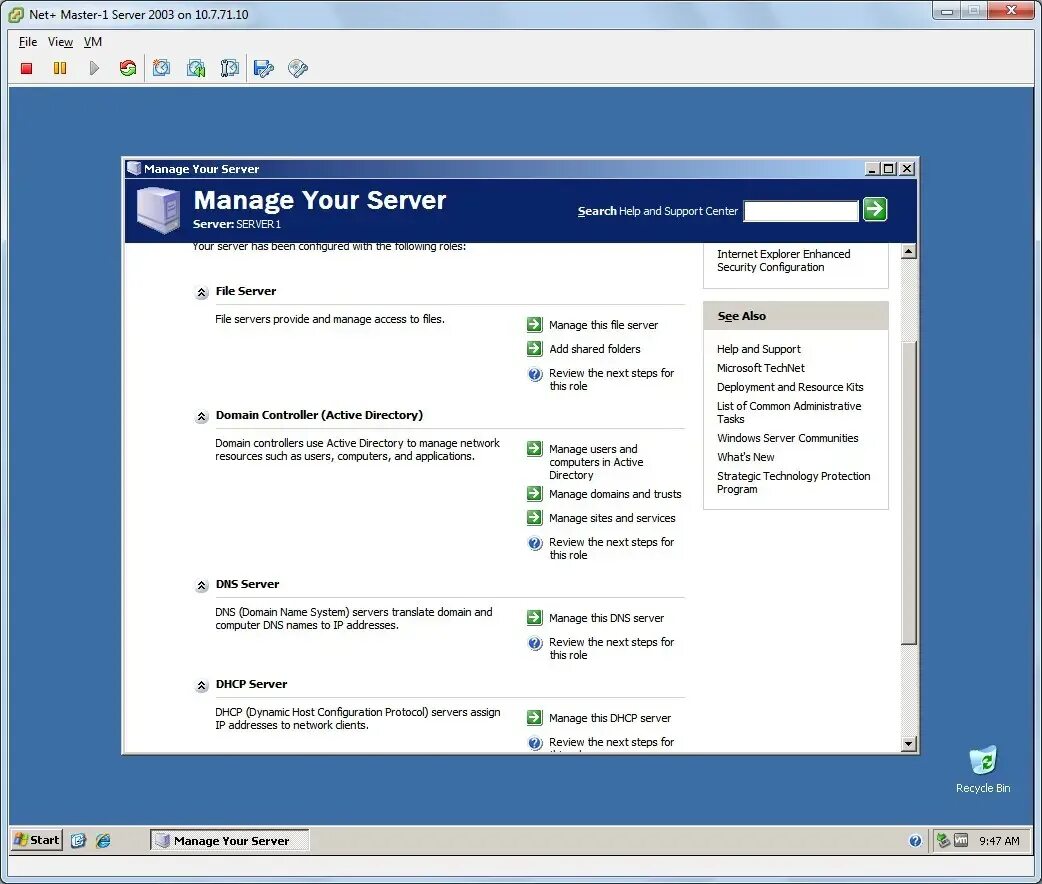1042x884 pixels.
Task: Launch Internet Explorer from quick launch
Action: [103, 840]
